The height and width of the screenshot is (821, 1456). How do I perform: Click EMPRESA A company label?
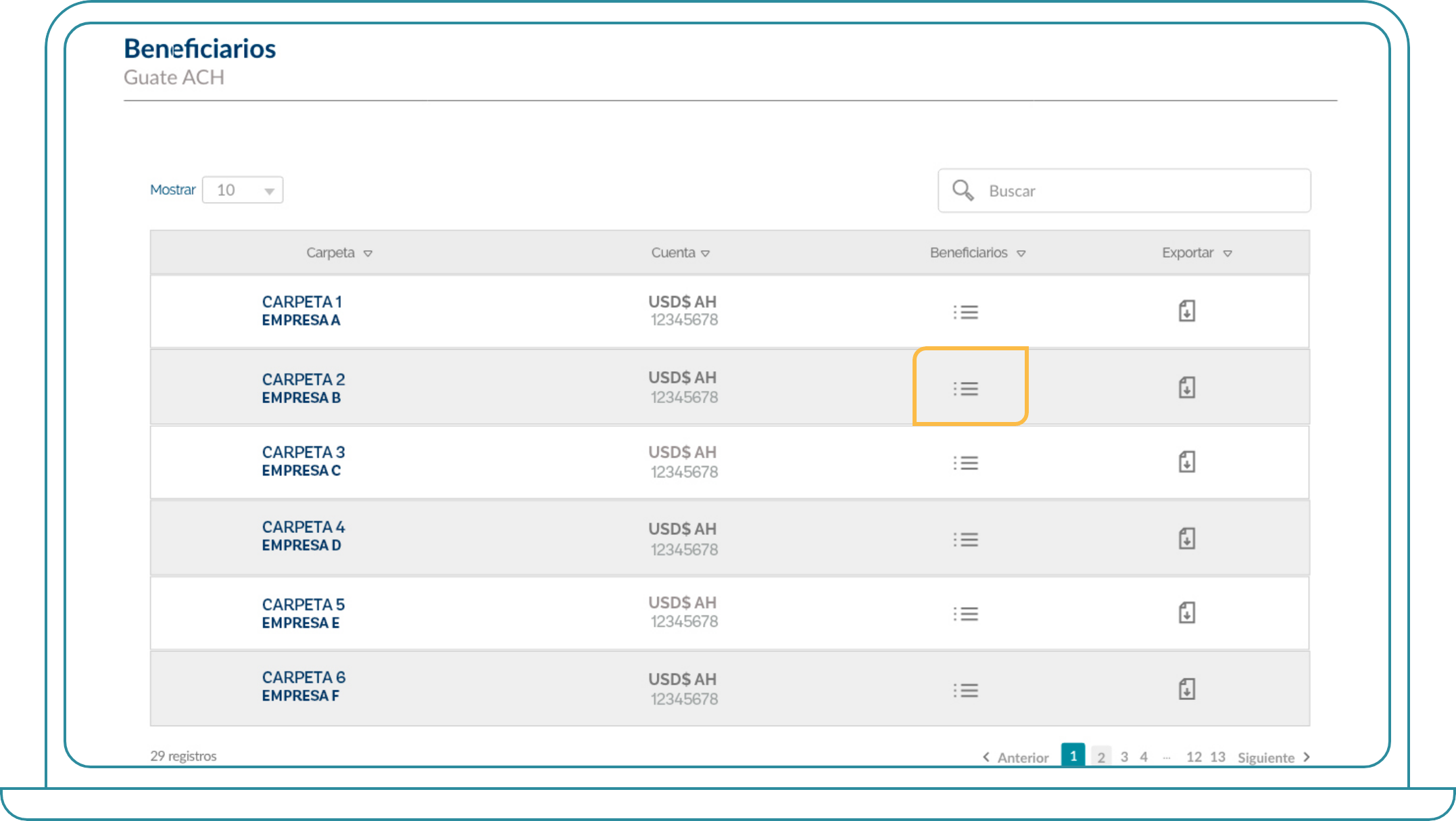pos(301,320)
